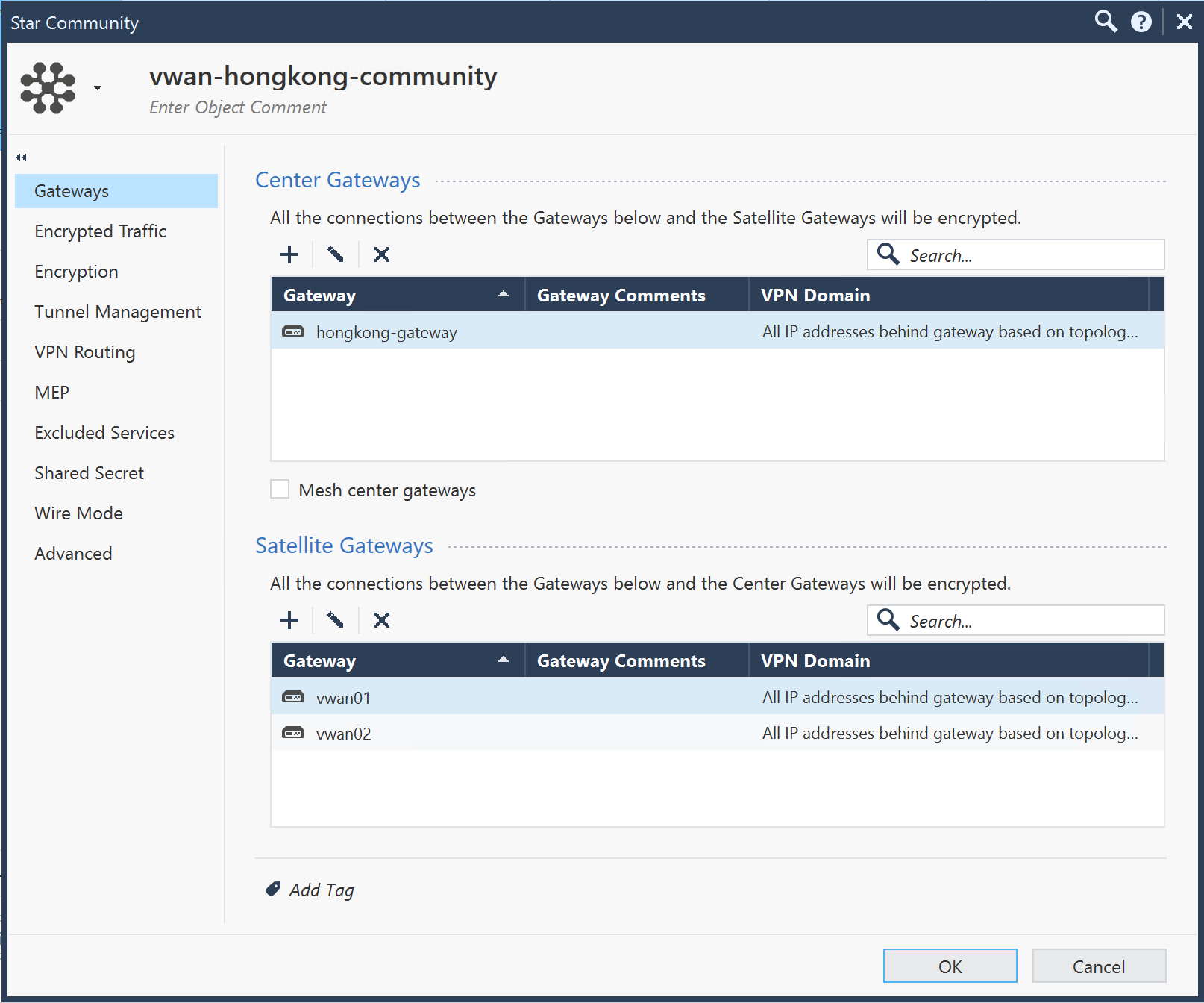The height and width of the screenshot is (1003, 1204).
Task: Click Satellite Gateways Gateway Comments column header
Action: coord(637,660)
